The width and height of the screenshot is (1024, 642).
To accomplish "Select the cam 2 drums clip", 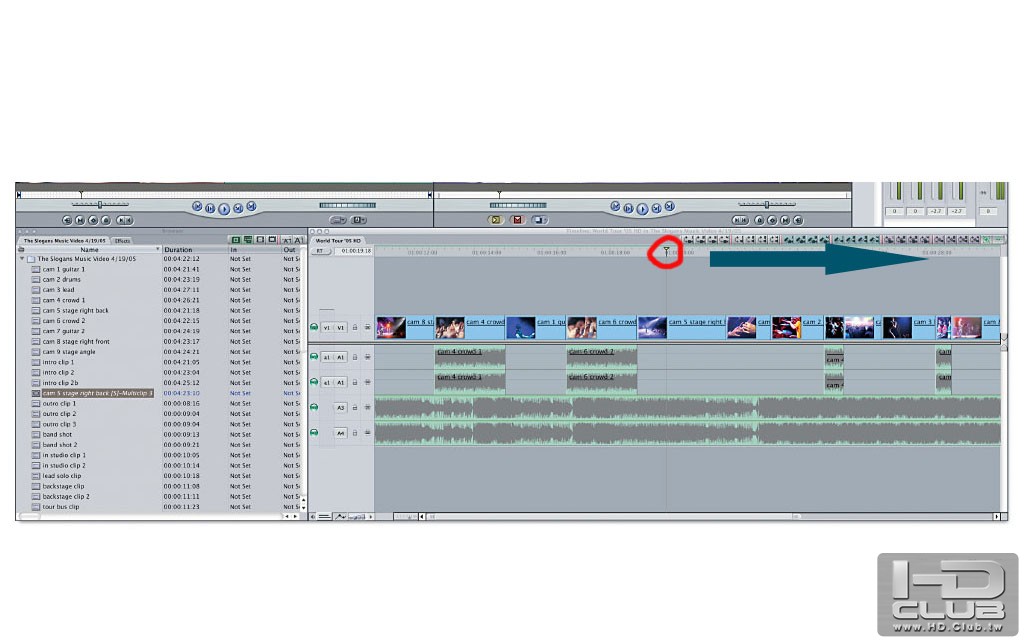I will point(61,280).
